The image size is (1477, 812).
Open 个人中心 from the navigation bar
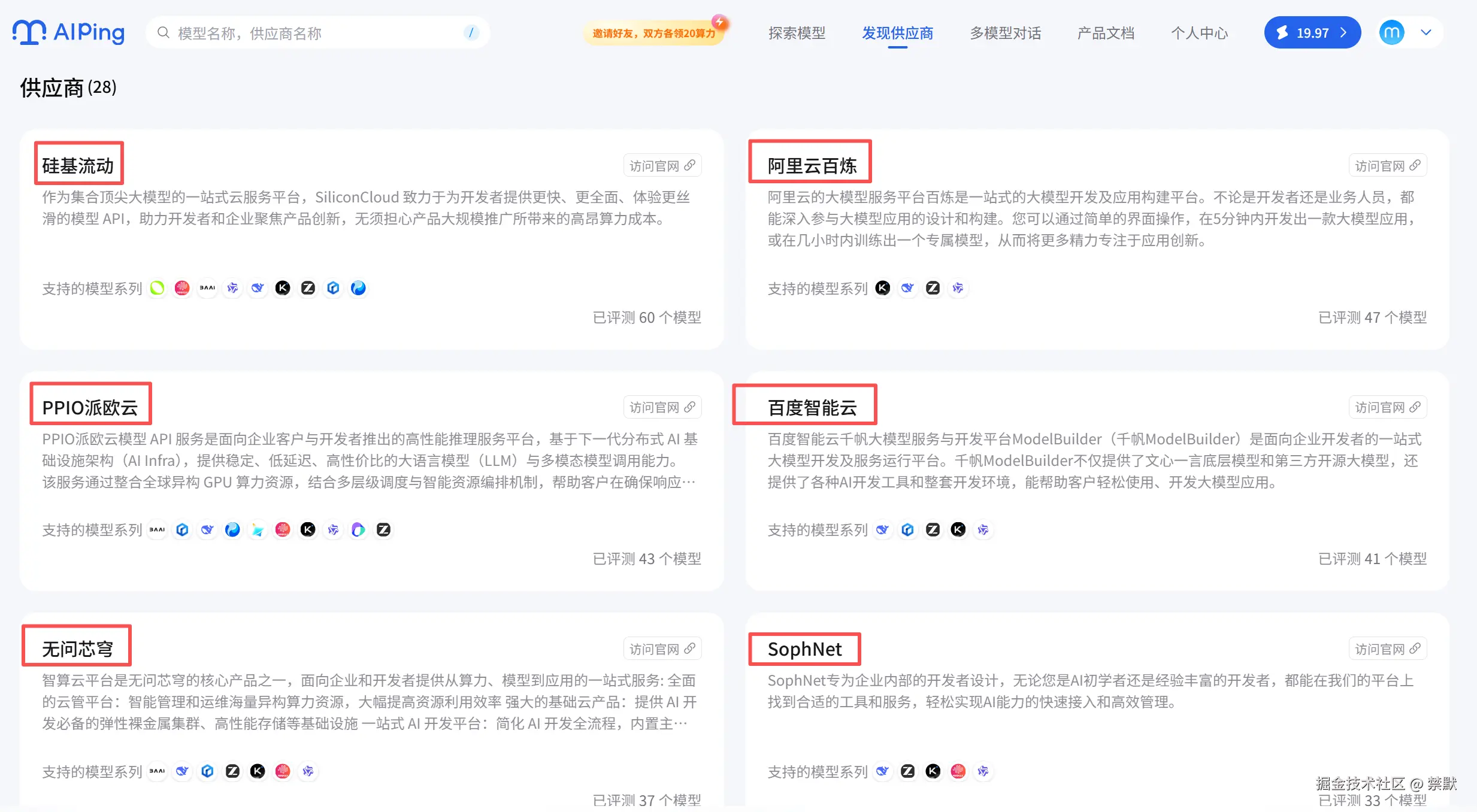point(1199,33)
